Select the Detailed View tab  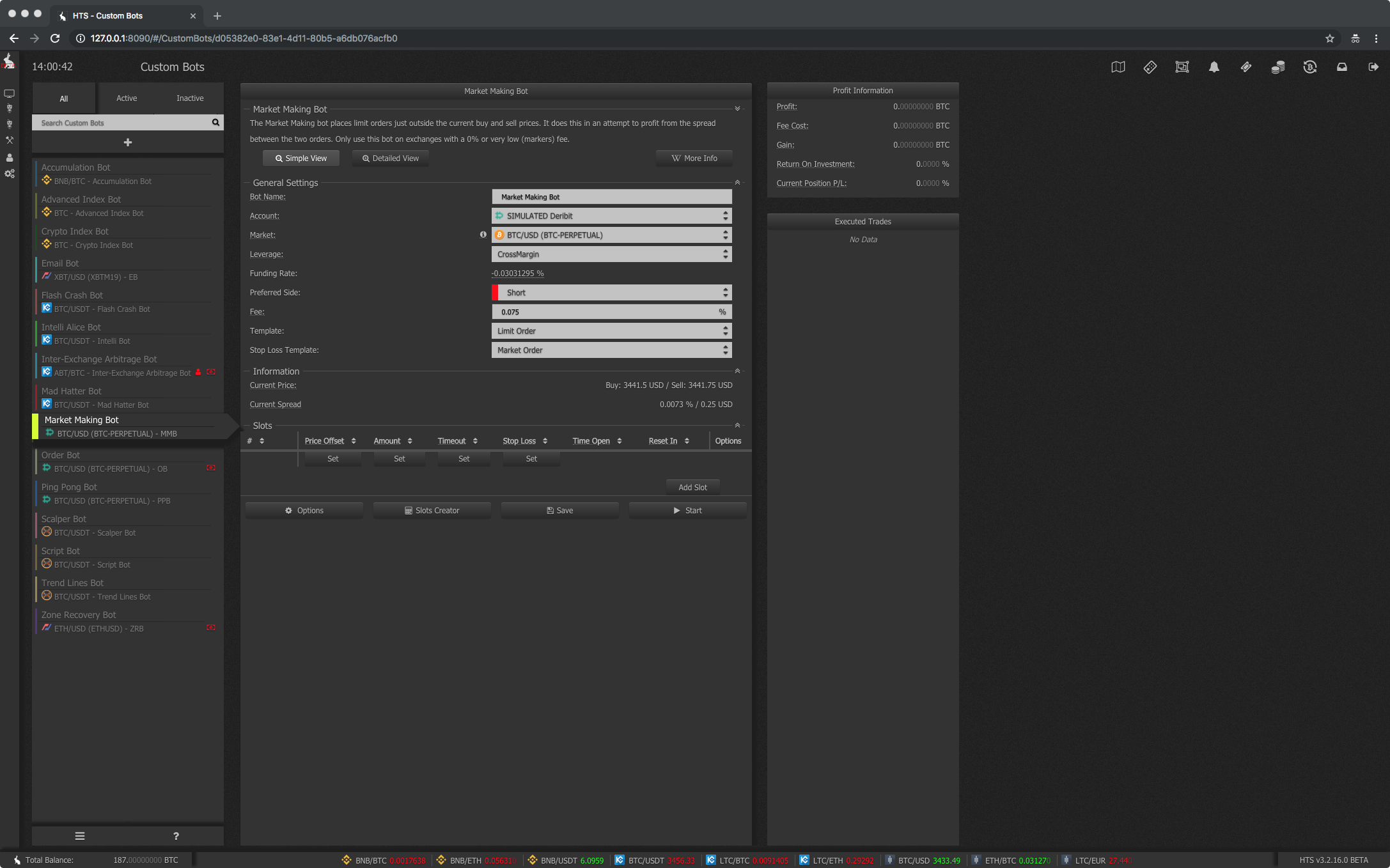[390, 157]
